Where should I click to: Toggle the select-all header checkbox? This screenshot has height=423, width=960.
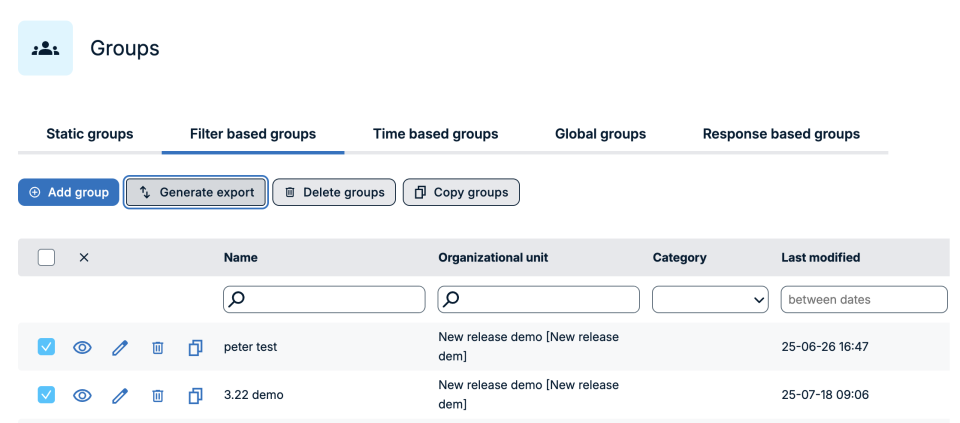point(46,257)
